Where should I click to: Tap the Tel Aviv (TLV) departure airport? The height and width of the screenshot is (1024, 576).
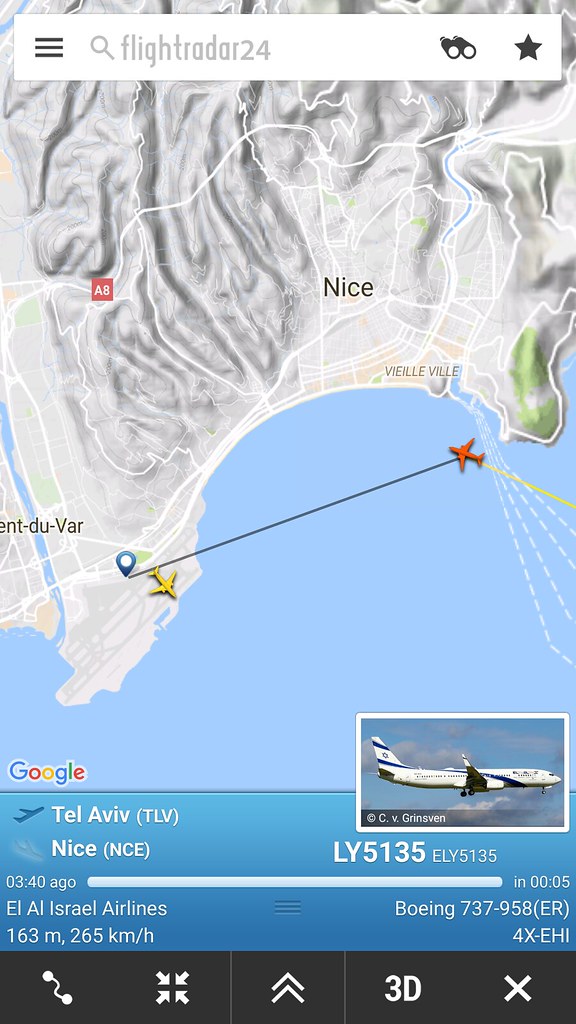pos(115,815)
